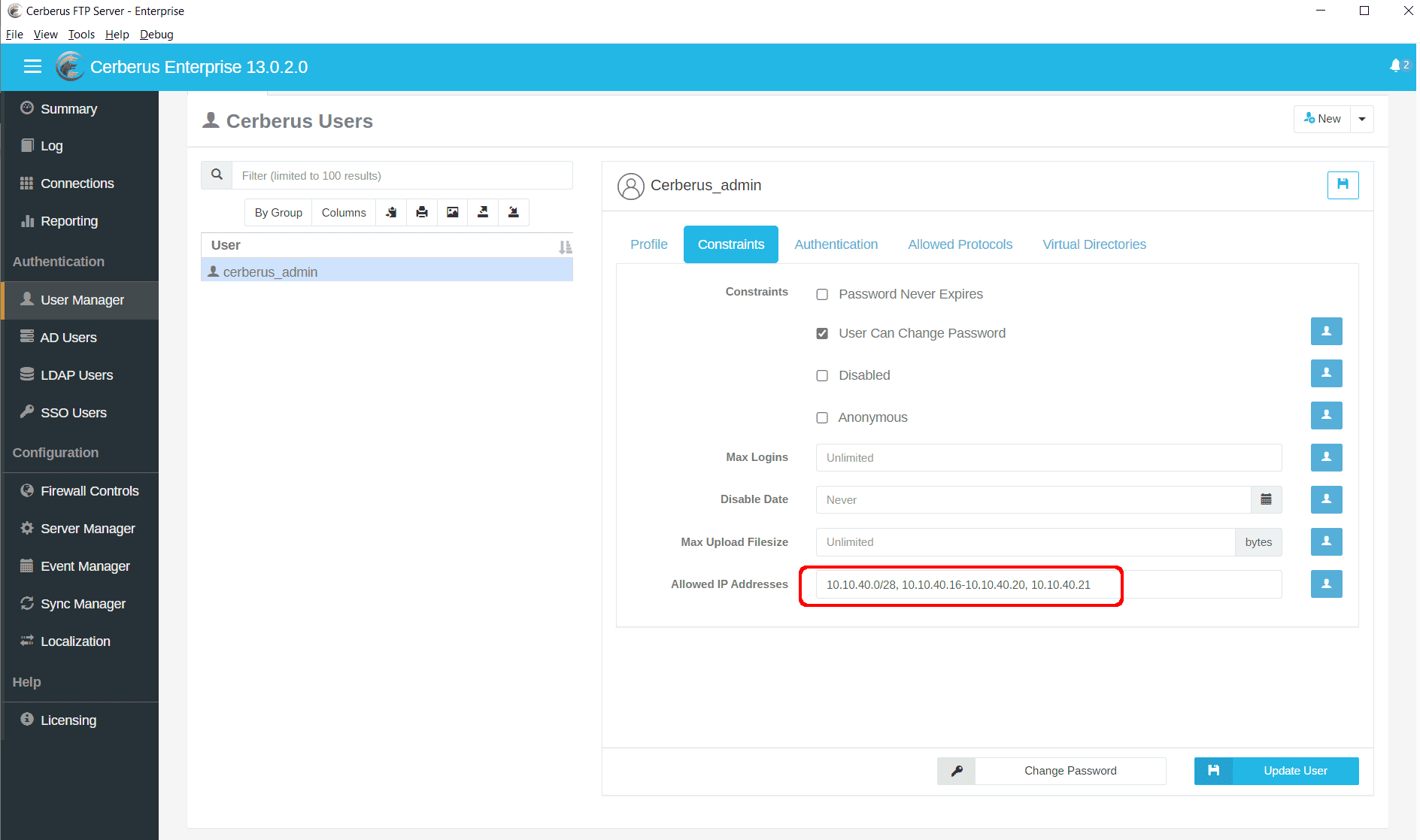Click inherit icon beside User Can Change Password
This screenshot has height=840, width=1420.
[x=1326, y=331]
